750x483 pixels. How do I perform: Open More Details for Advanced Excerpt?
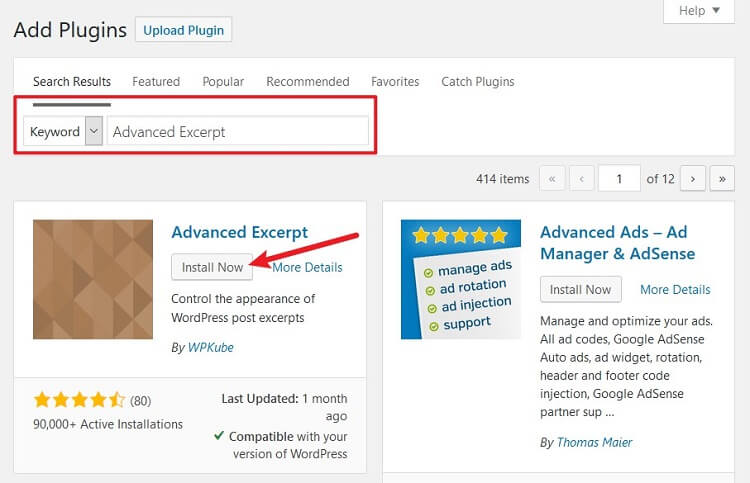click(307, 267)
